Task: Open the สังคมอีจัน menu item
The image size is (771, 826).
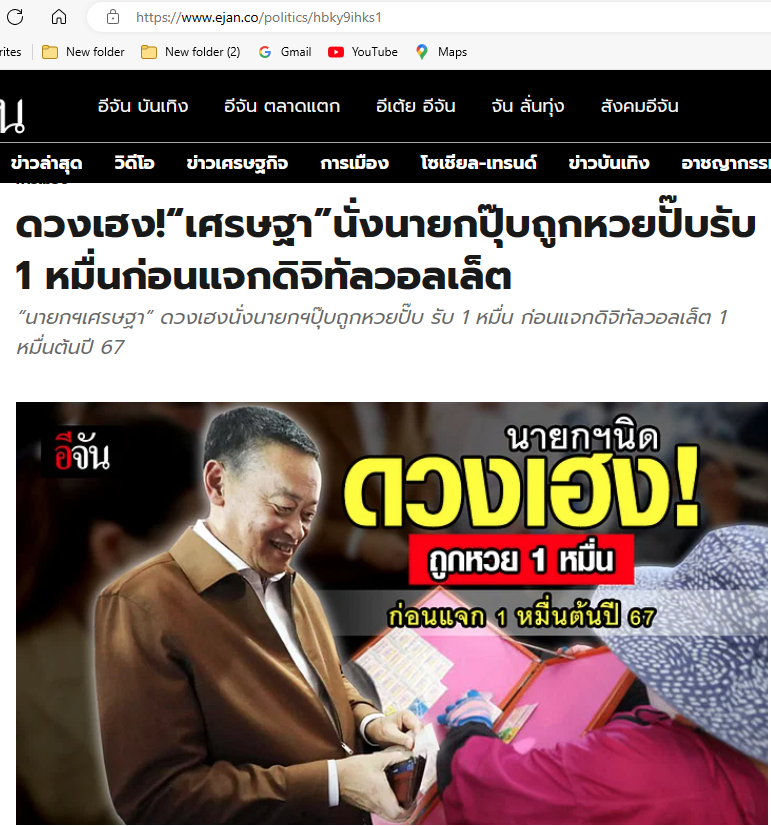Action: [x=639, y=106]
